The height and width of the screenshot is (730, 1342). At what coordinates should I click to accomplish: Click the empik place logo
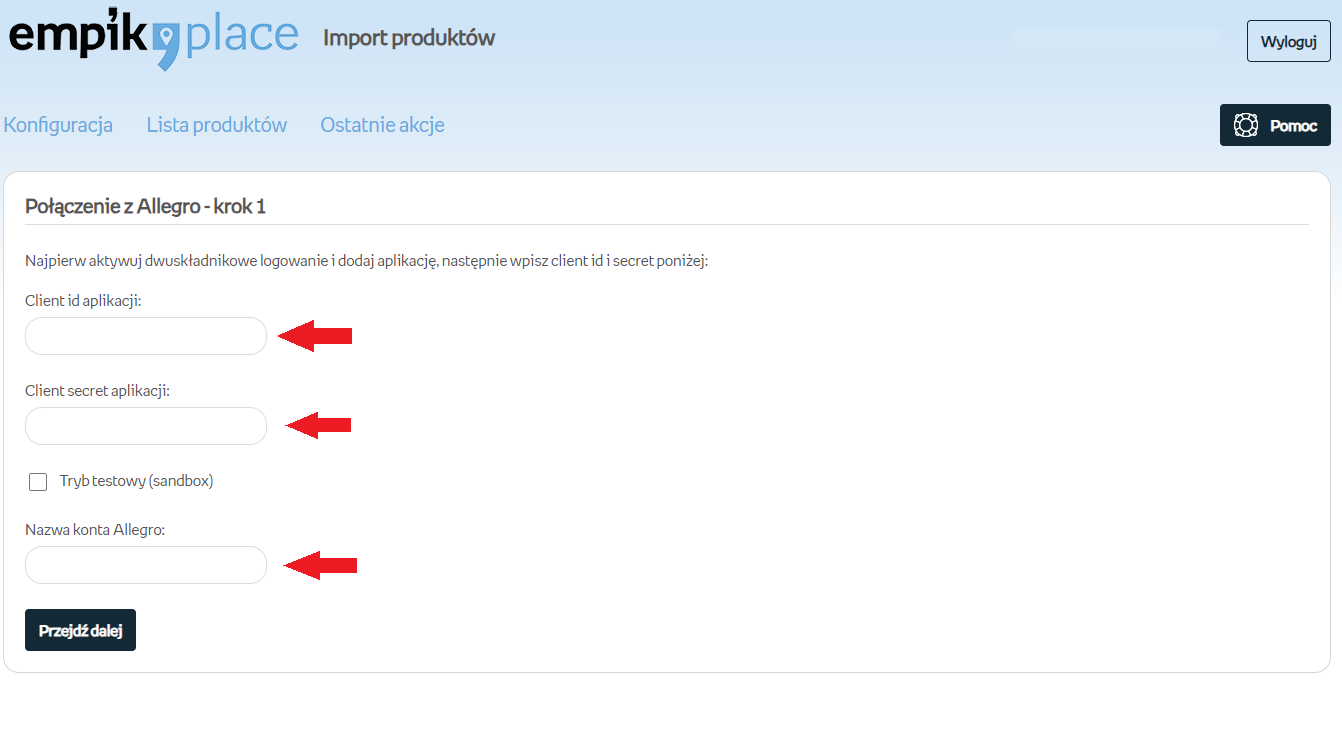[x=153, y=38]
